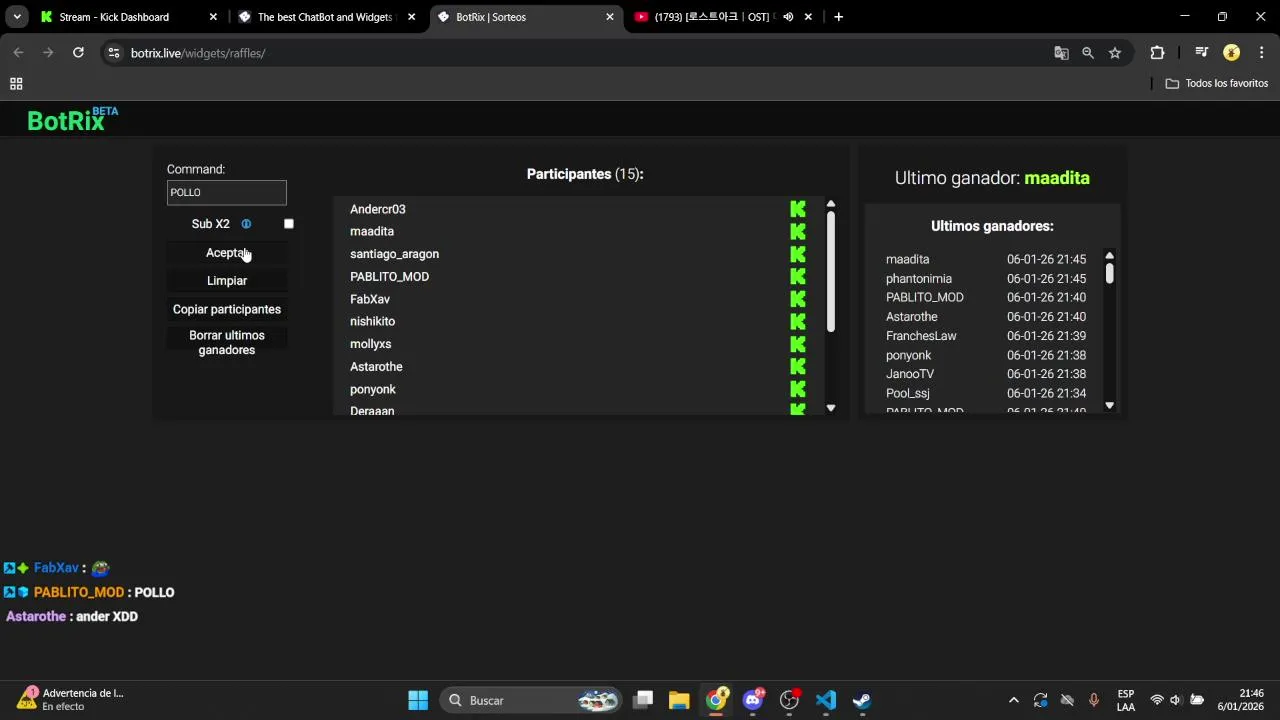Click Copiar participantes button

click(x=227, y=309)
